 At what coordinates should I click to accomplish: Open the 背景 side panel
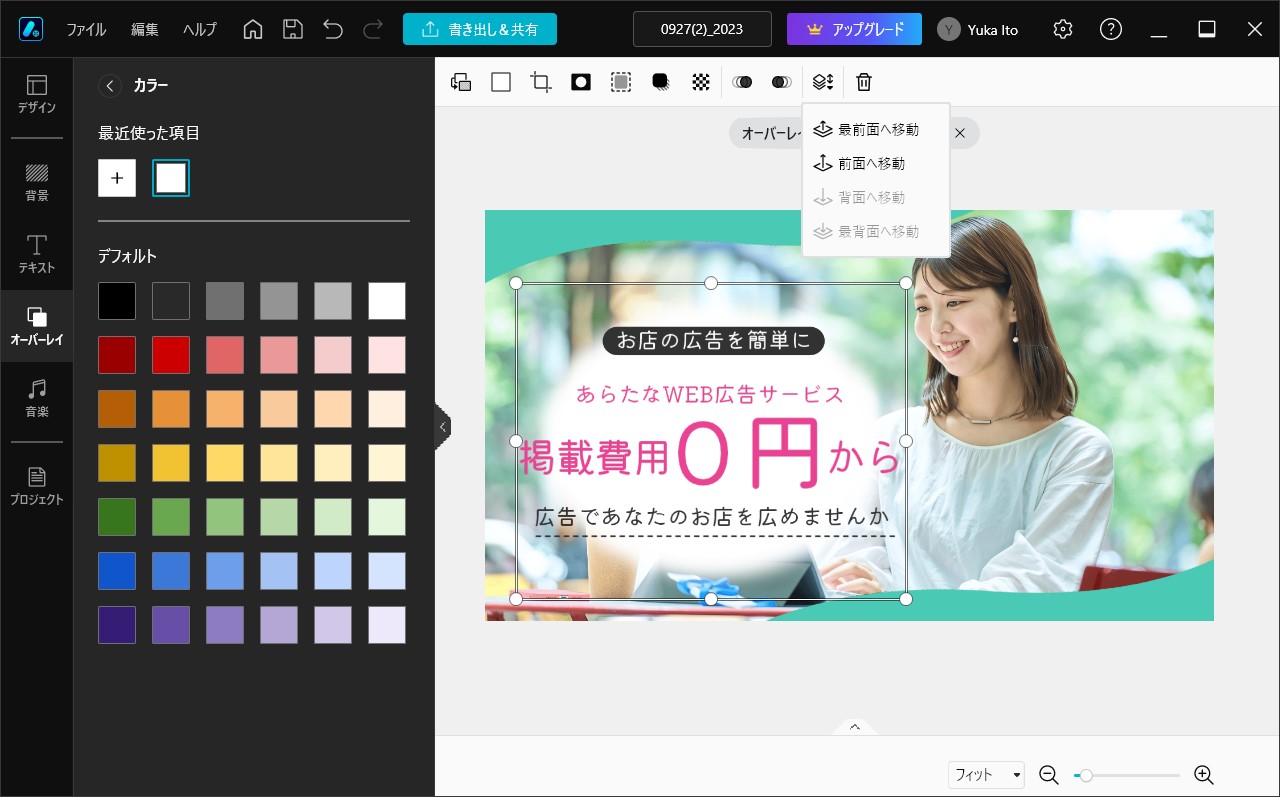pyautogui.click(x=37, y=182)
